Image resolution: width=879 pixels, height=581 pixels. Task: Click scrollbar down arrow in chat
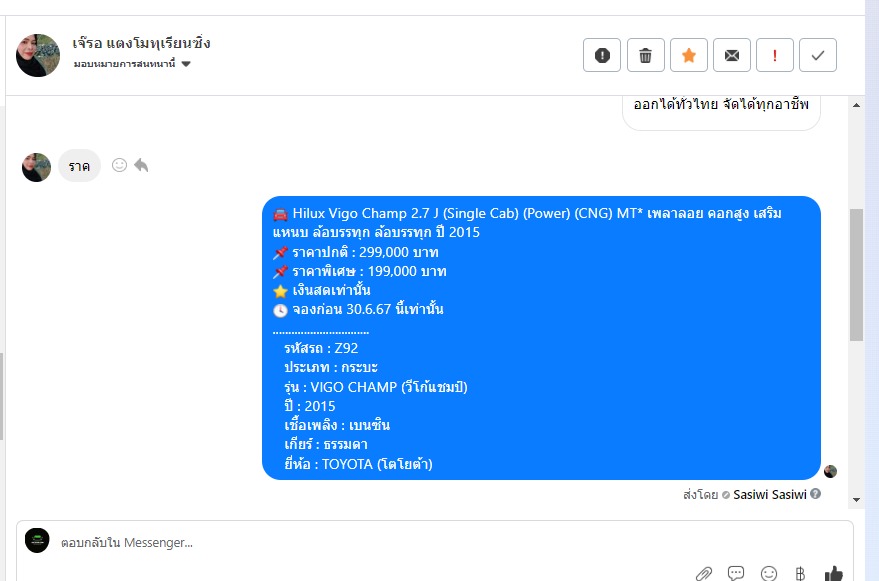tap(856, 500)
